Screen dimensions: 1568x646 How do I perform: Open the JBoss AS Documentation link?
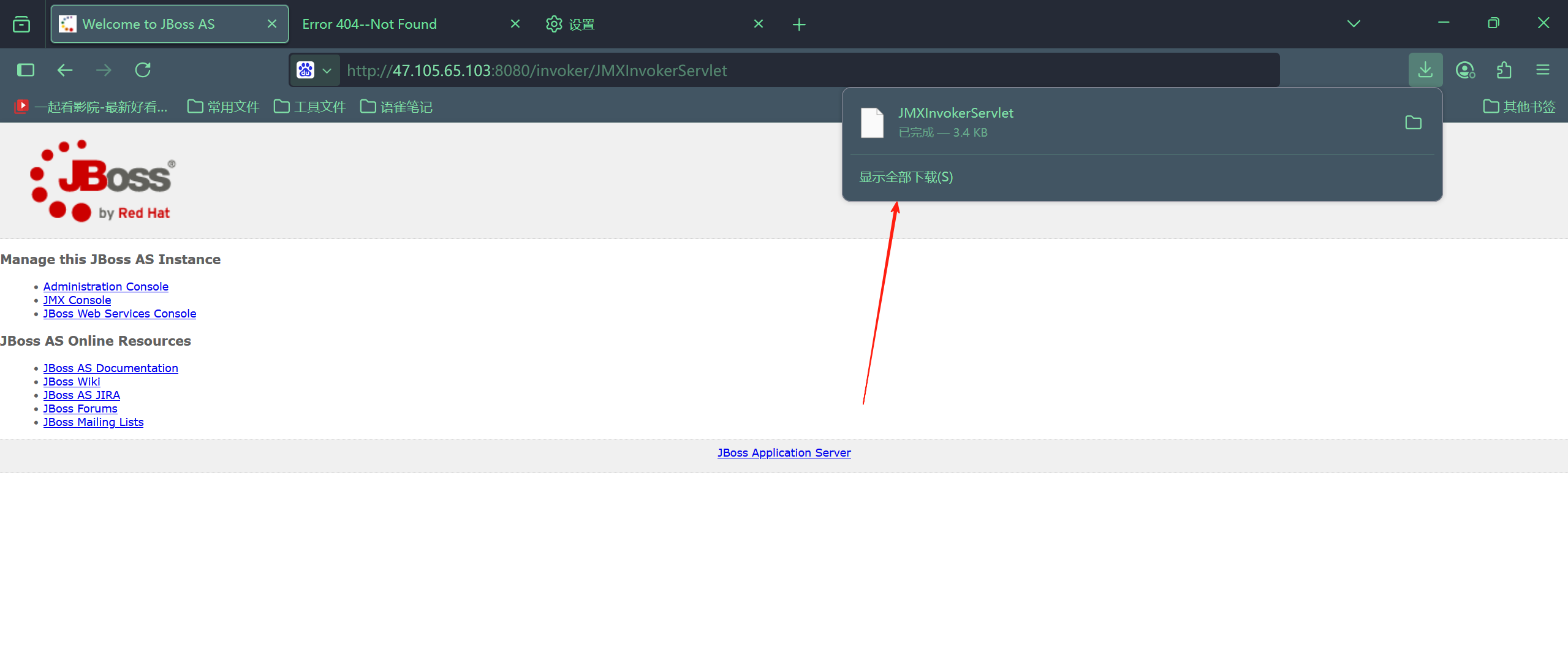(110, 368)
